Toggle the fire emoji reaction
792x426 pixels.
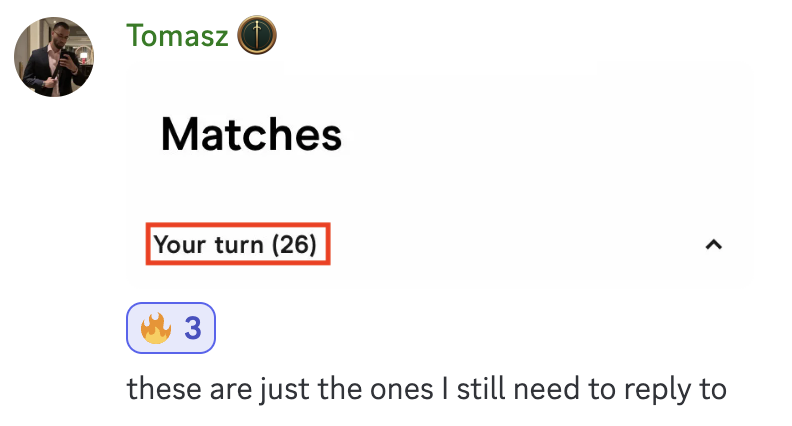(x=171, y=328)
